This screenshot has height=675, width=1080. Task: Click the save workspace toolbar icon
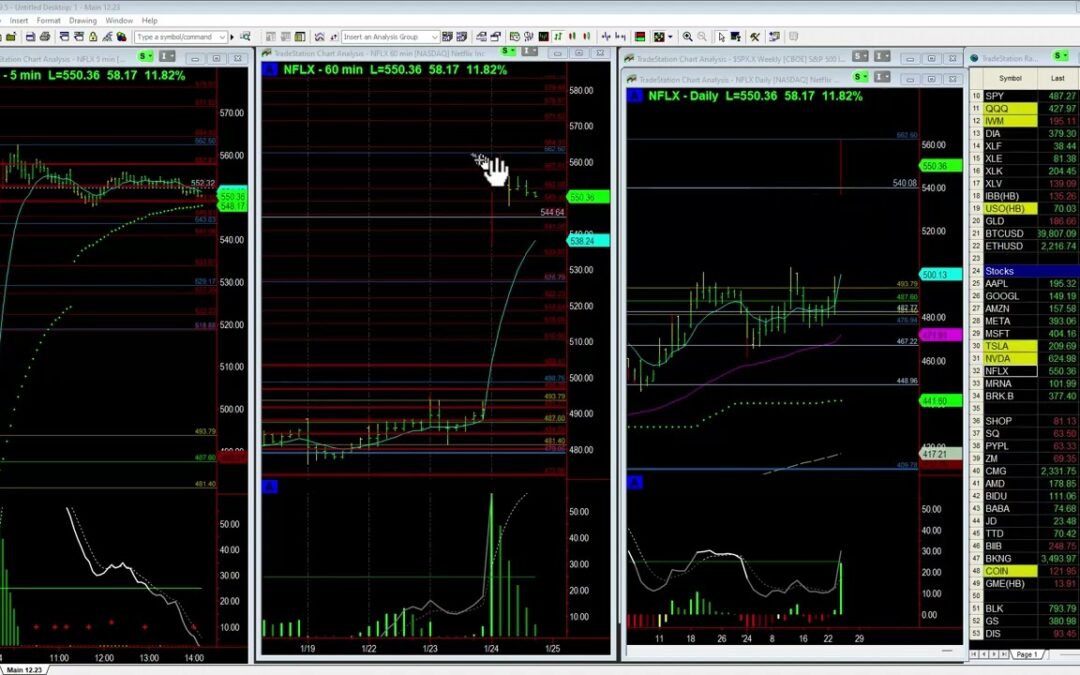pyautogui.click(x=30, y=37)
